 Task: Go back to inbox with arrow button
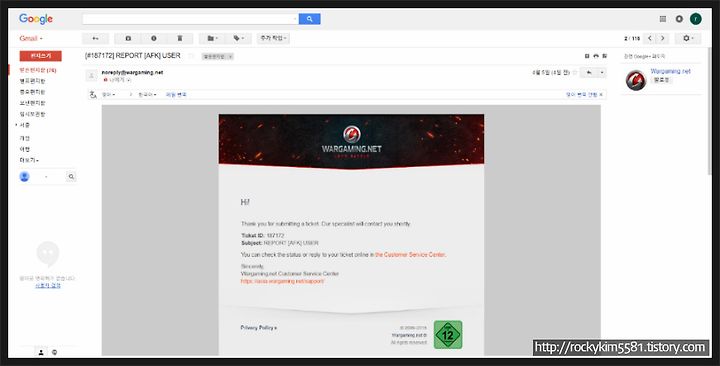(x=96, y=39)
